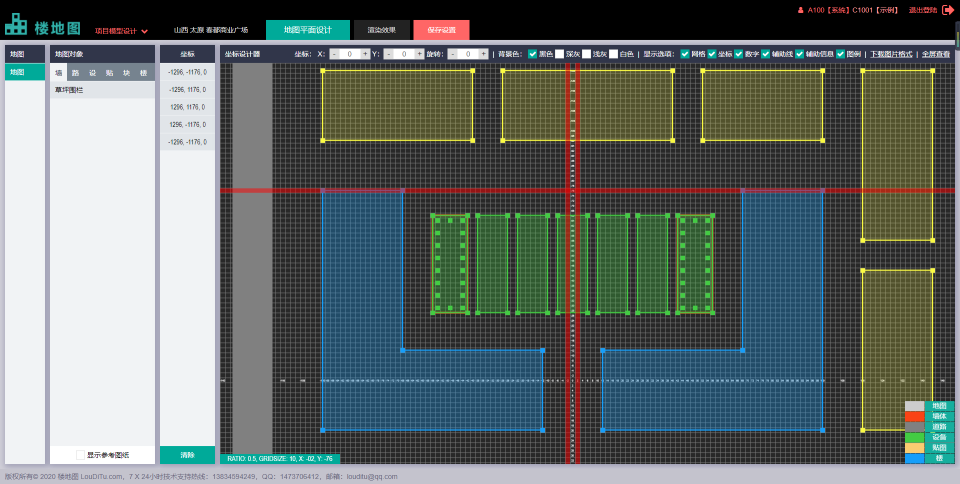Decrease the Y coordinate with minus

(x=388, y=54)
